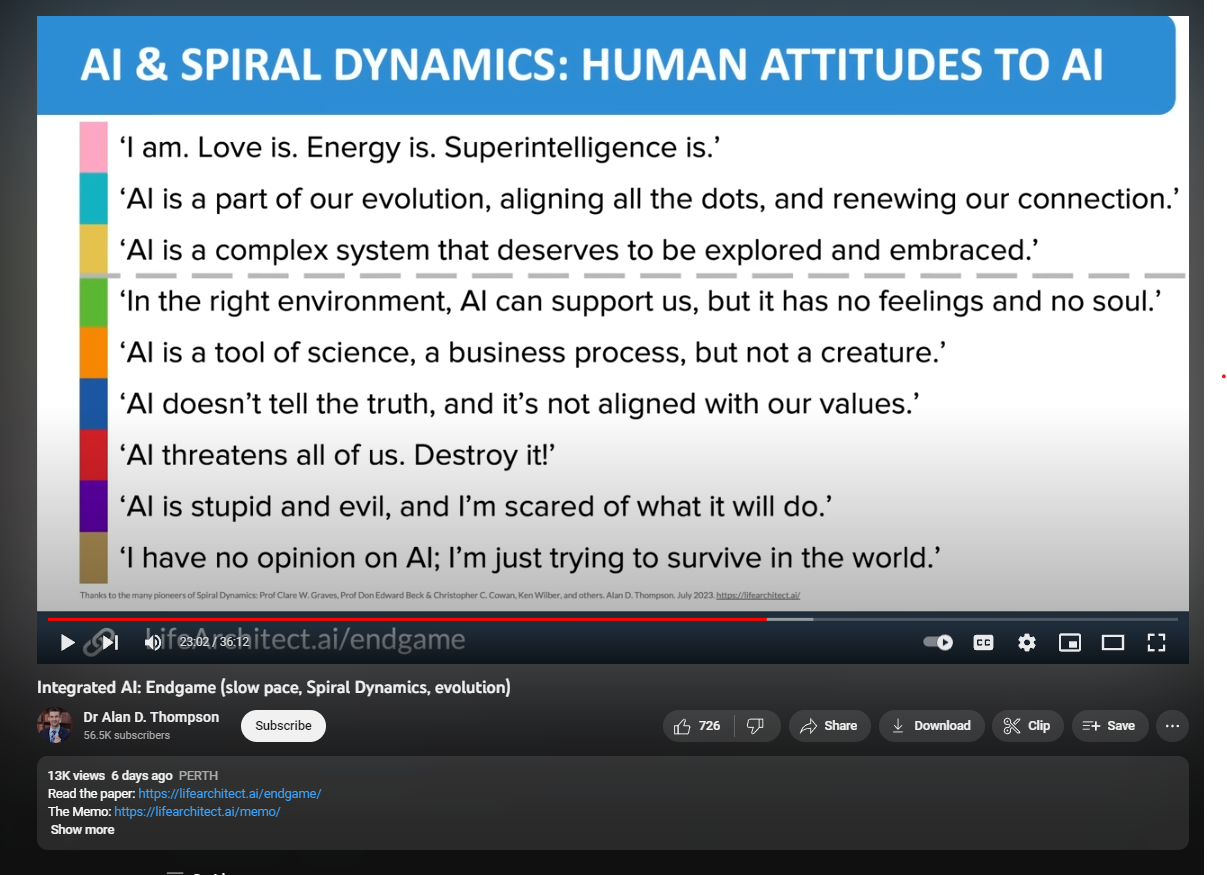Click the 'AI is a tool of science' line
1227x875 pixels.
pos(533,352)
